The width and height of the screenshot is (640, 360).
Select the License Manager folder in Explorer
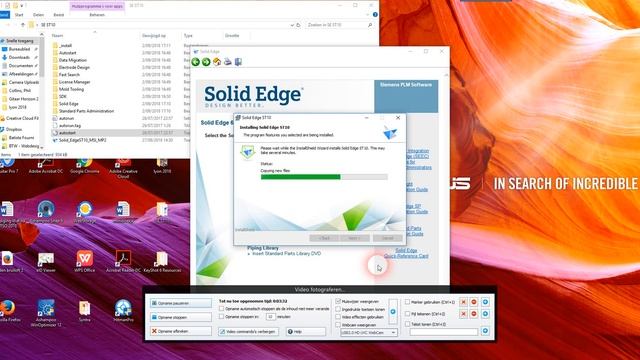point(75,82)
